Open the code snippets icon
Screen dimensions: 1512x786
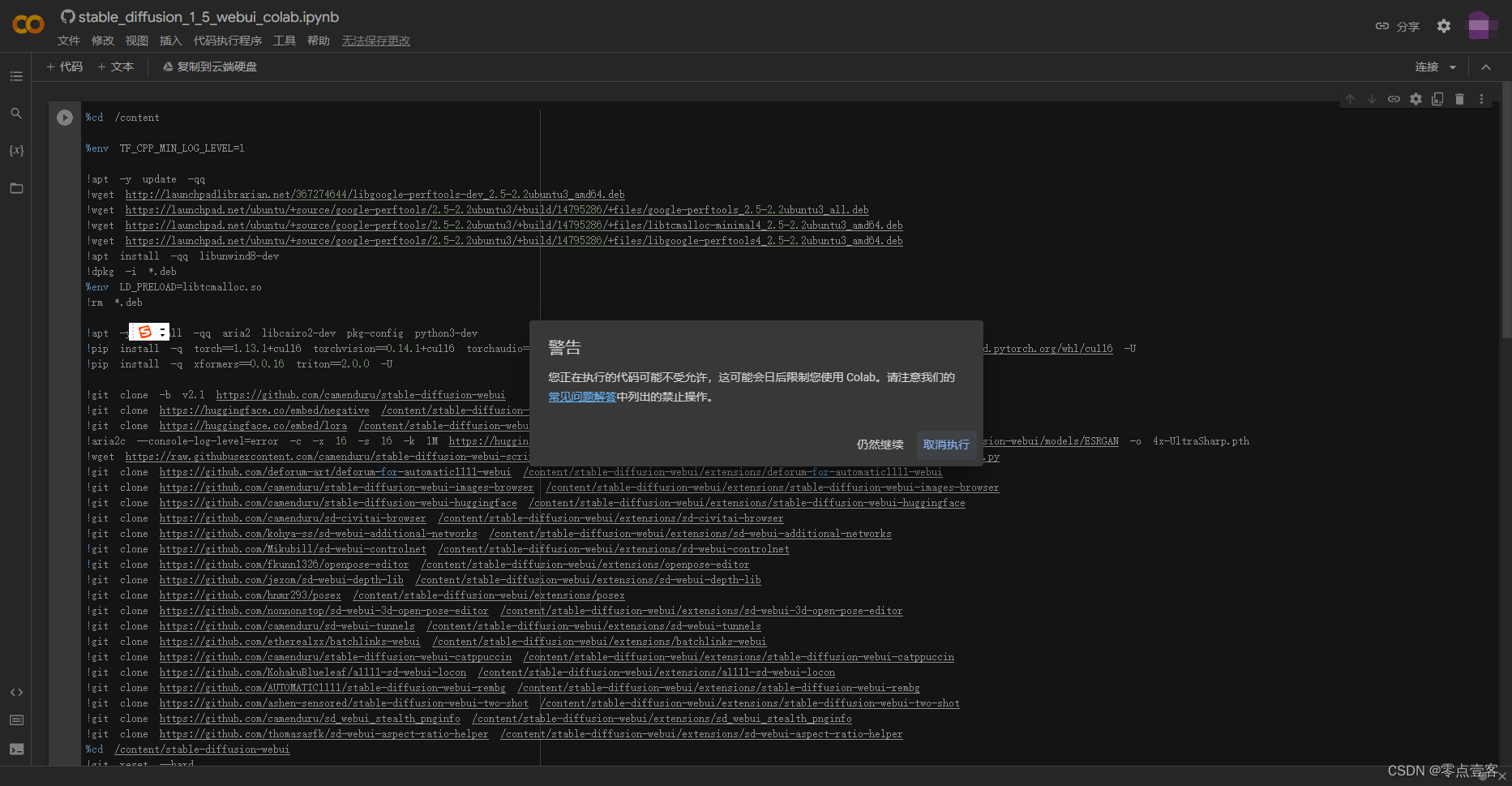16,692
